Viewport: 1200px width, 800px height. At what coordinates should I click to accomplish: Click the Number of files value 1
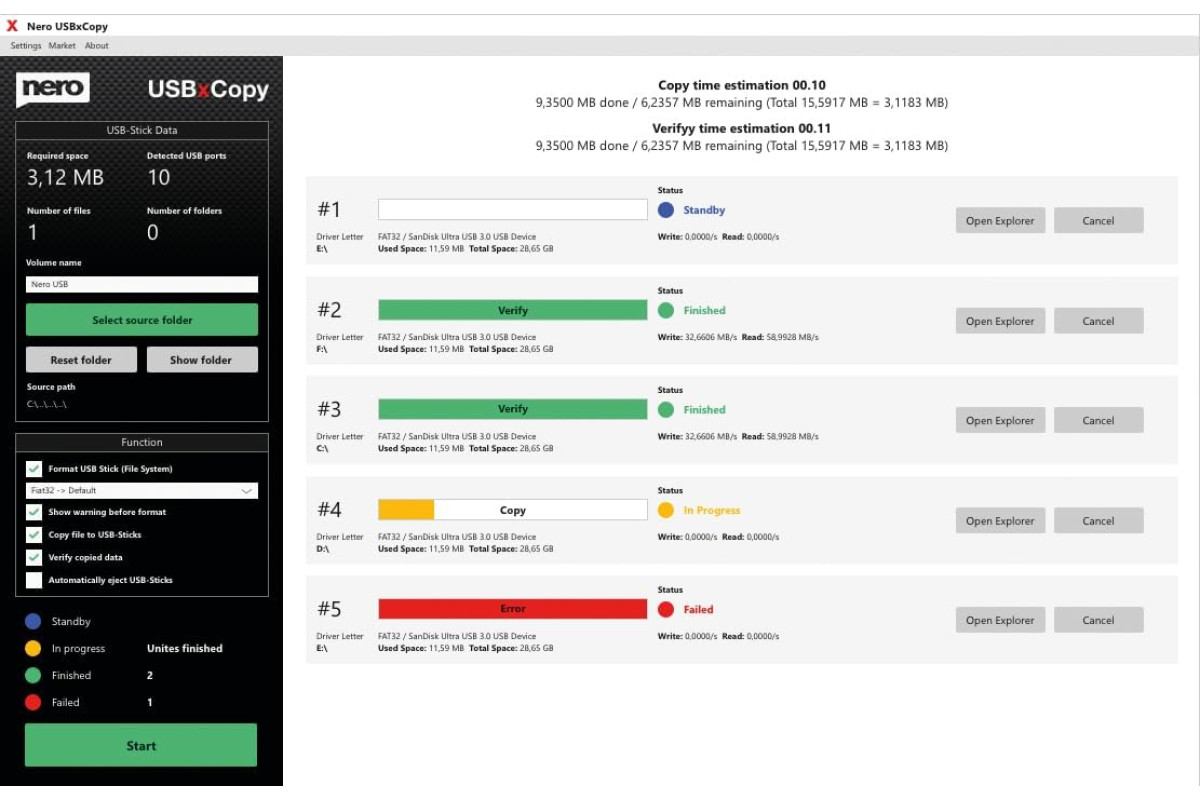click(x=32, y=233)
